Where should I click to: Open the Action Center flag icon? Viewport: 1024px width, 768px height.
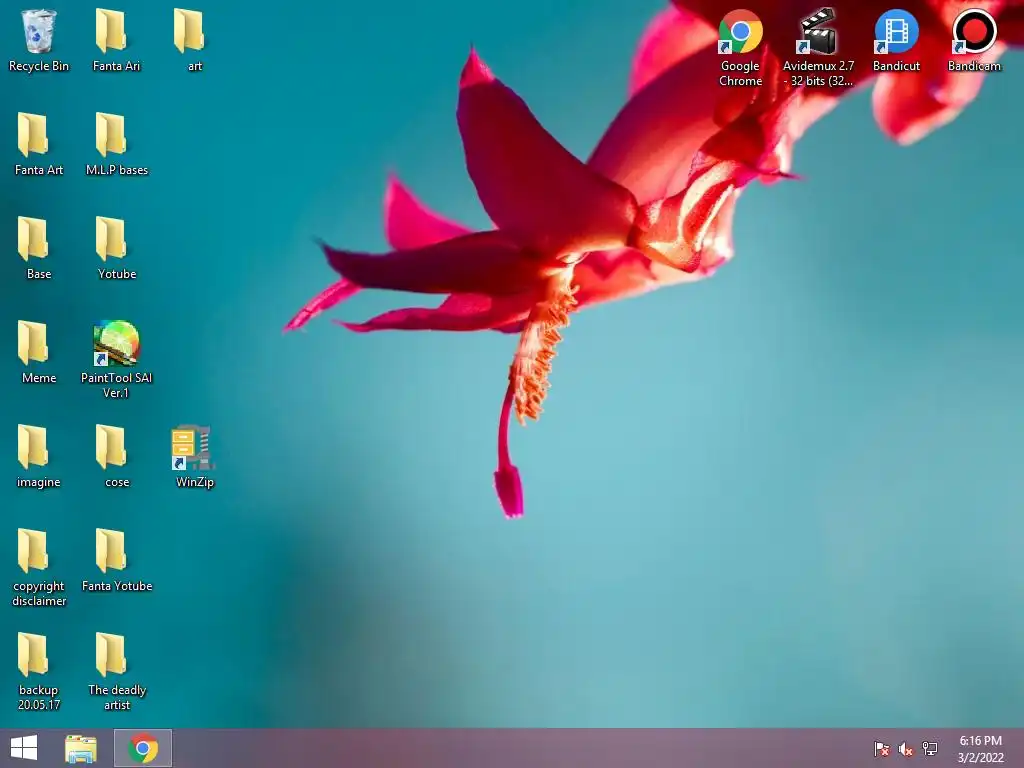pyautogui.click(x=882, y=749)
